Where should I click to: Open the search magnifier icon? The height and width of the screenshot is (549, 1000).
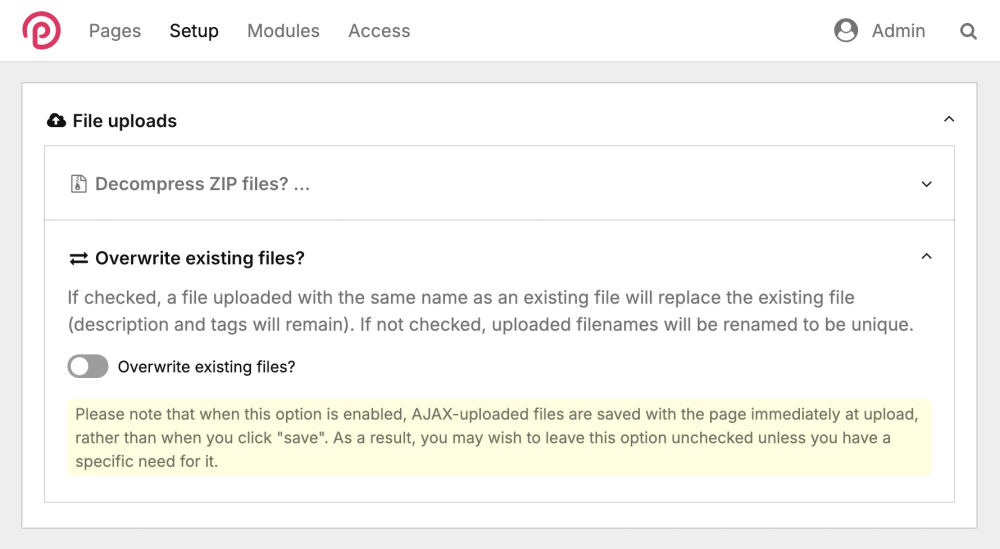click(968, 31)
